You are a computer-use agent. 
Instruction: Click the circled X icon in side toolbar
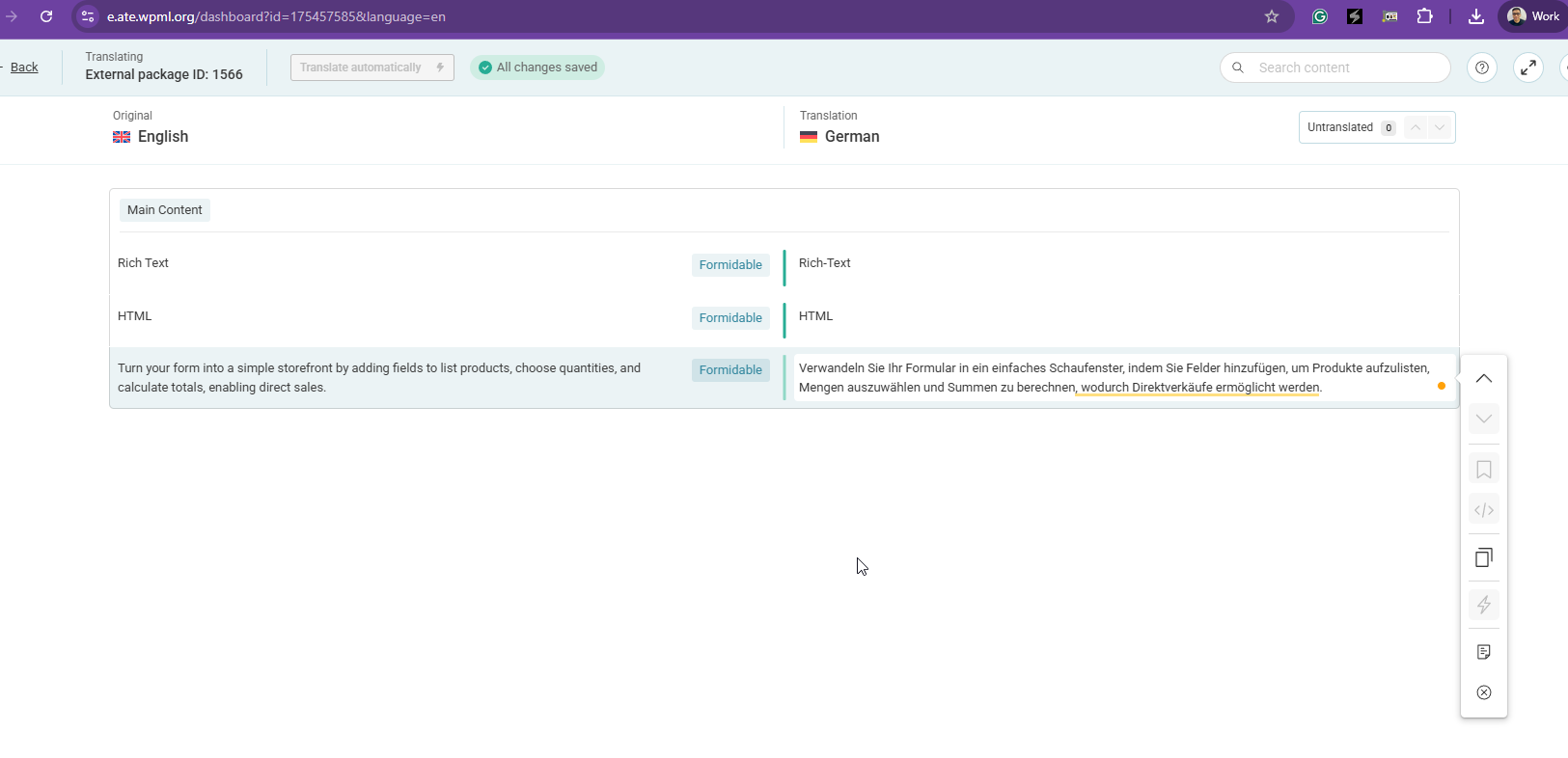pos(1484,692)
